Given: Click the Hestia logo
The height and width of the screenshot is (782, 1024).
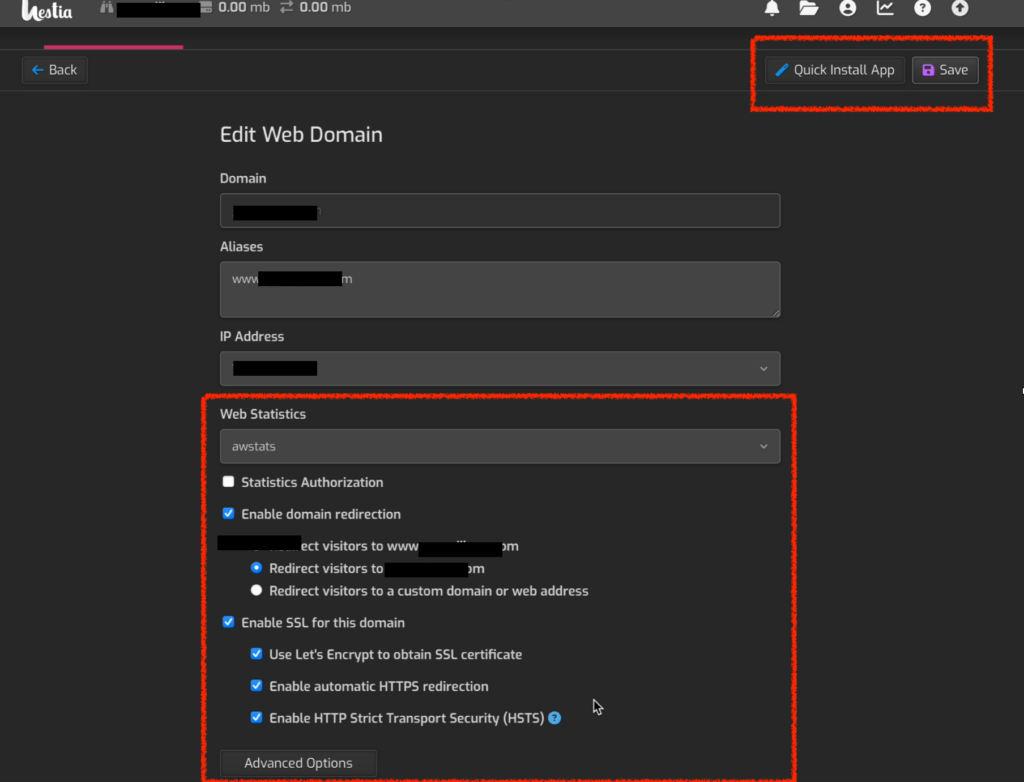Looking at the screenshot, I should click(x=47, y=10).
